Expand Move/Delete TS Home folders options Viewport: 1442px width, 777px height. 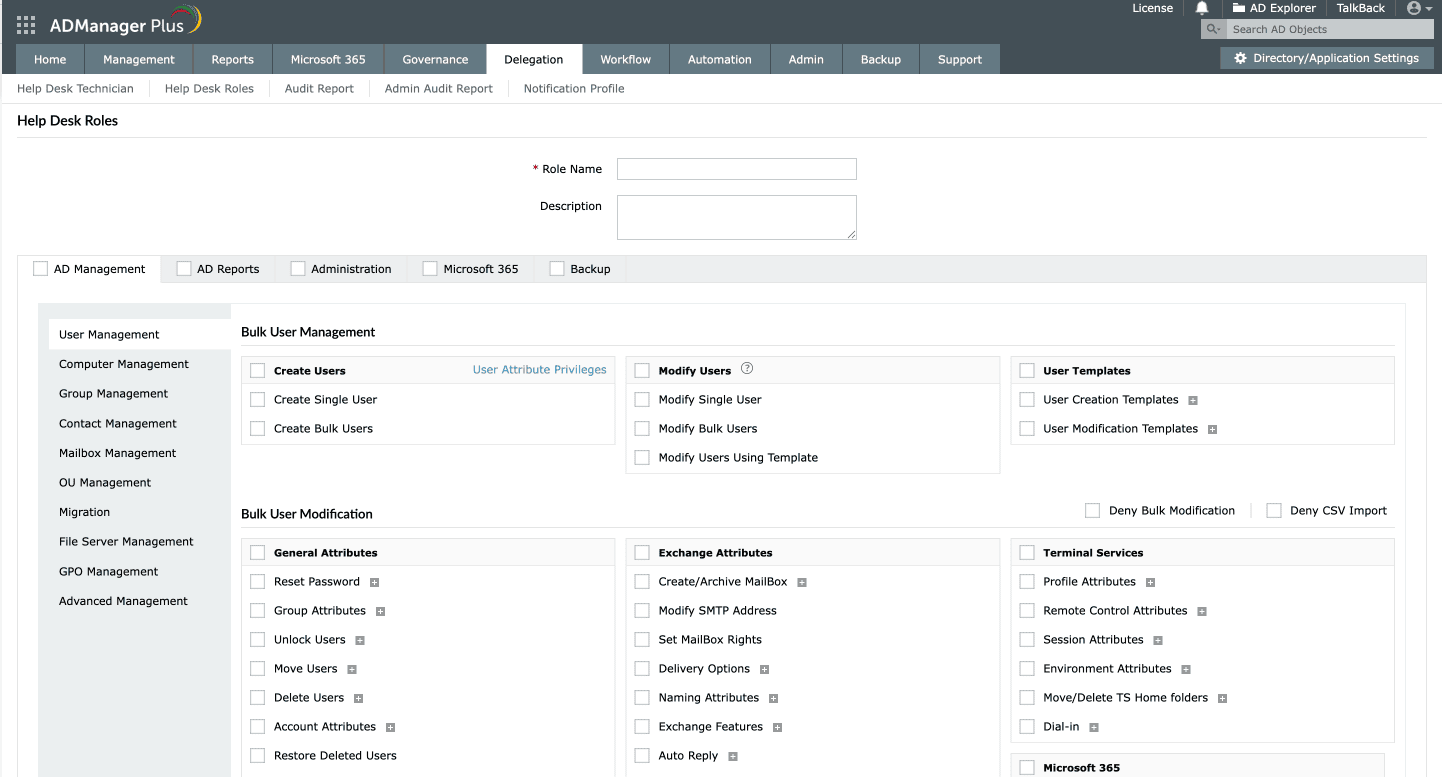(1222, 698)
